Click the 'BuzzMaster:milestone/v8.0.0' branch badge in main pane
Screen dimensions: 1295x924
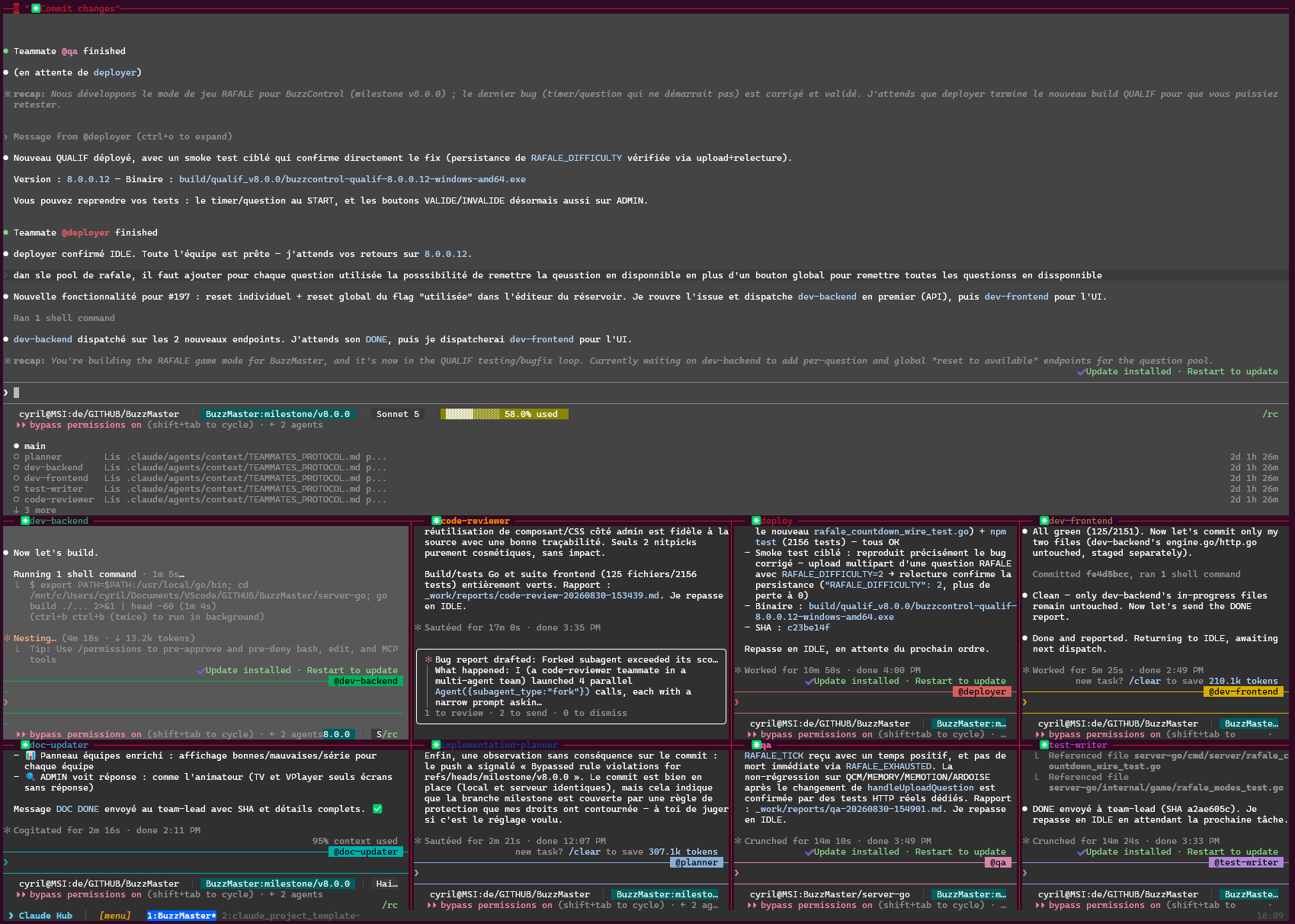(277, 415)
